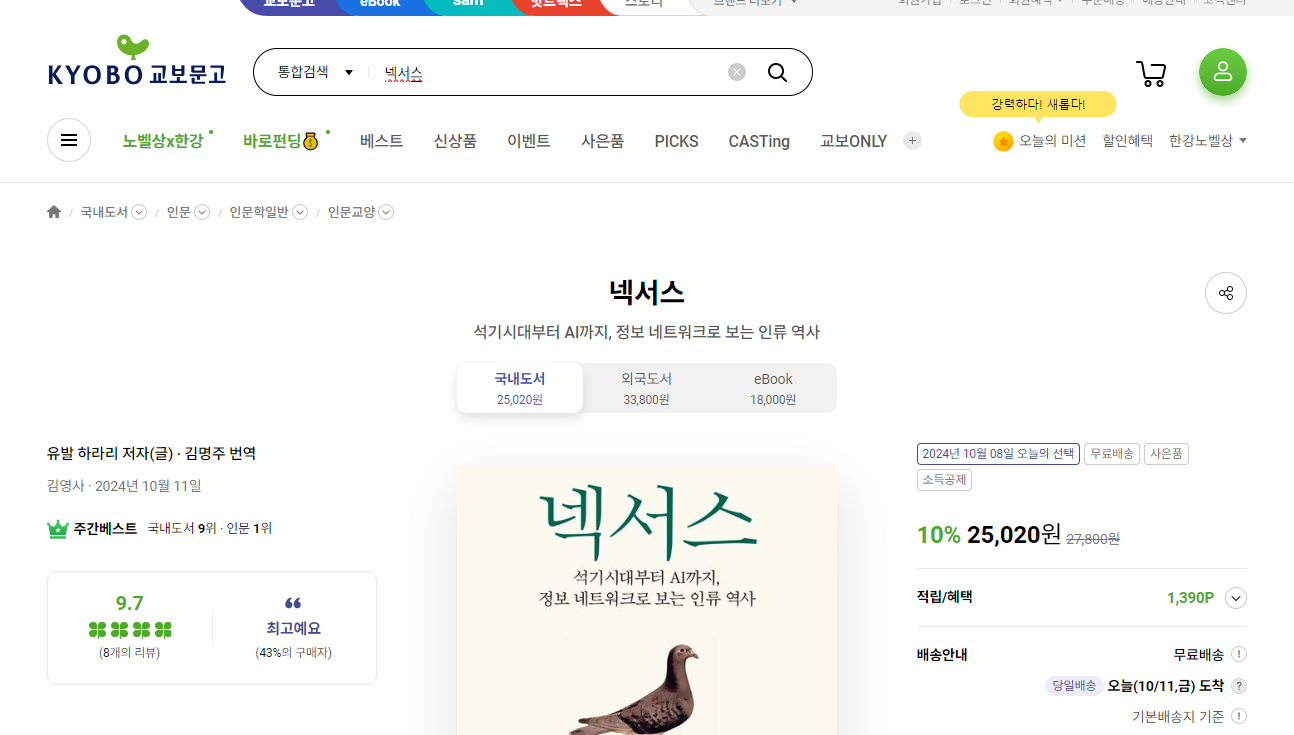Viewport: 1294px width, 735px height.
Task: Open the 이벤트 menu
Action: [x=529, y=141]
